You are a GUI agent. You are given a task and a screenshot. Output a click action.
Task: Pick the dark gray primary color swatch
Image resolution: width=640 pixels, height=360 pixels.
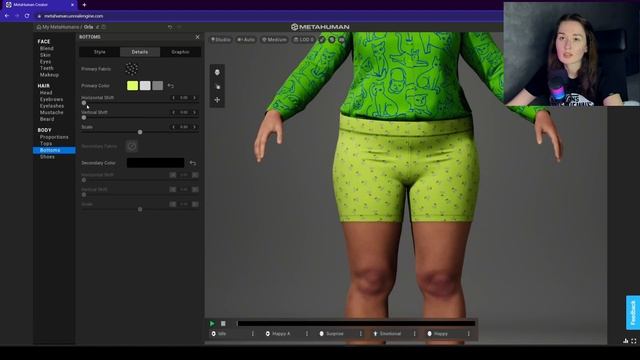158,86
